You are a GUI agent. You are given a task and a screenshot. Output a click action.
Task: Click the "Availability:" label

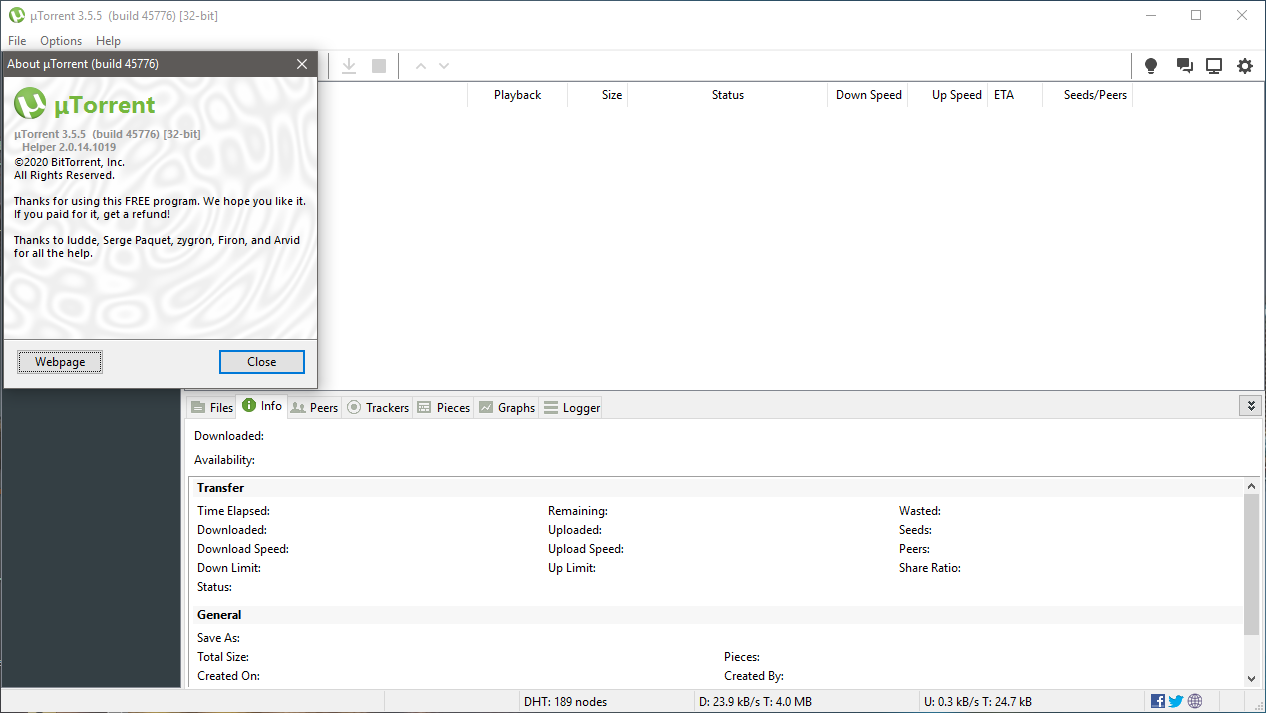(224, 460)
